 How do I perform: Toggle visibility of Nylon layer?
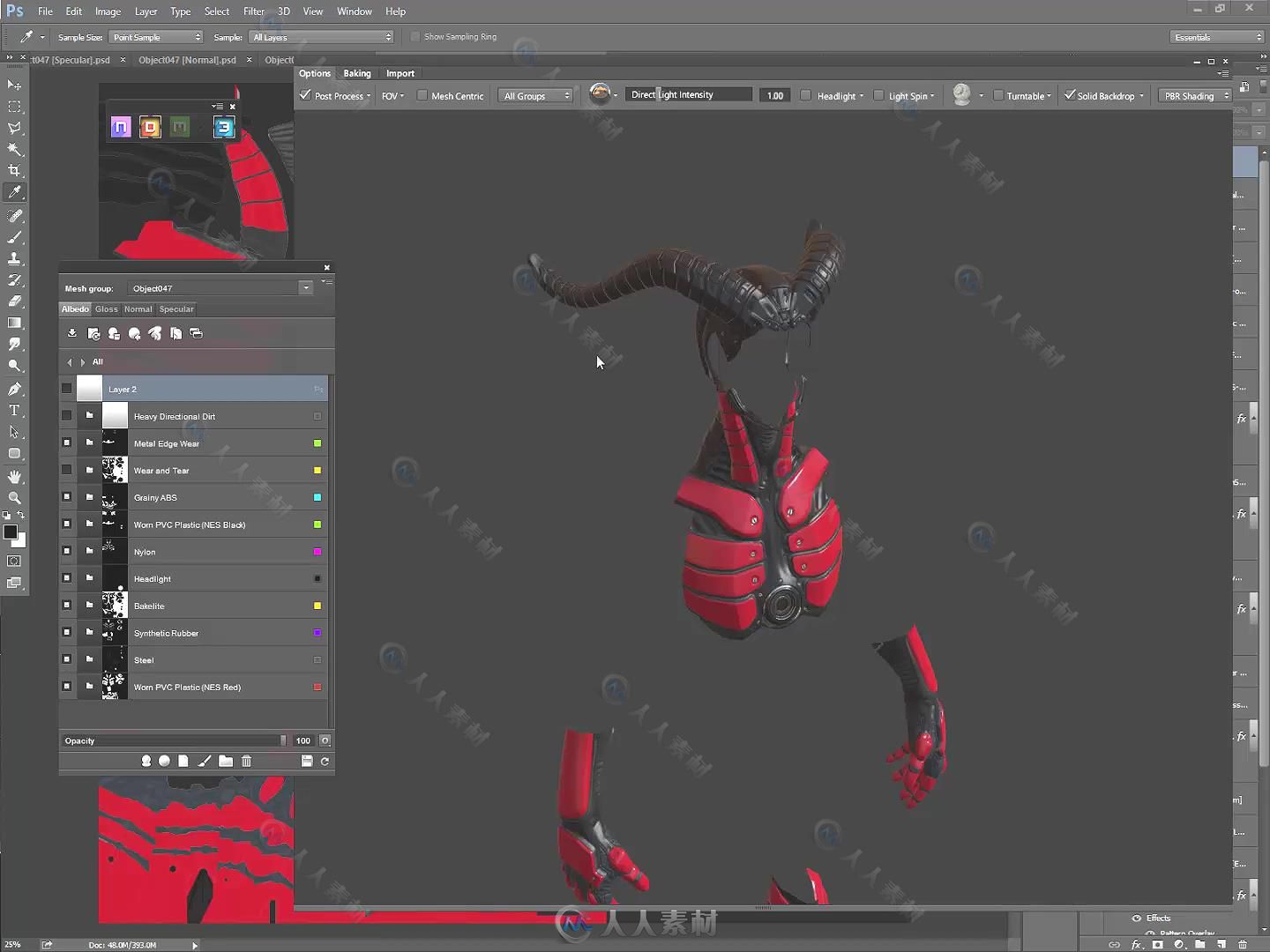[66, 551]
